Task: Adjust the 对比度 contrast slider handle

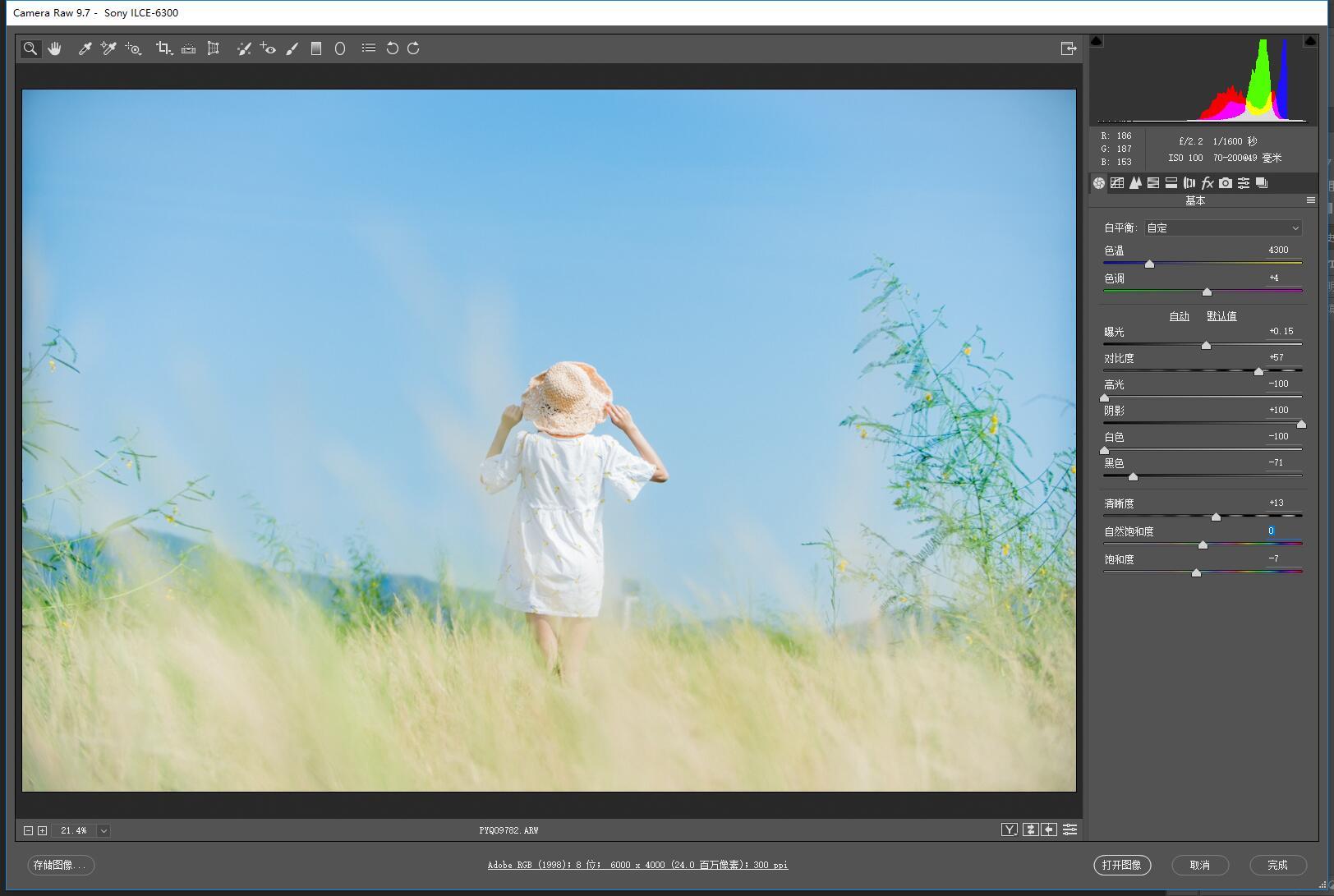Action: pos(1258,371)
